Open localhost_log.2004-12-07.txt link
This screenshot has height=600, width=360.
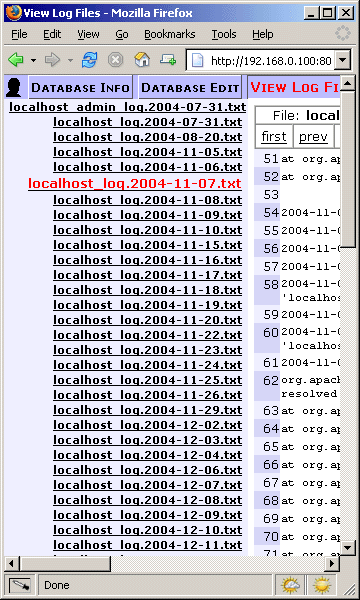(x=148, y=485)
